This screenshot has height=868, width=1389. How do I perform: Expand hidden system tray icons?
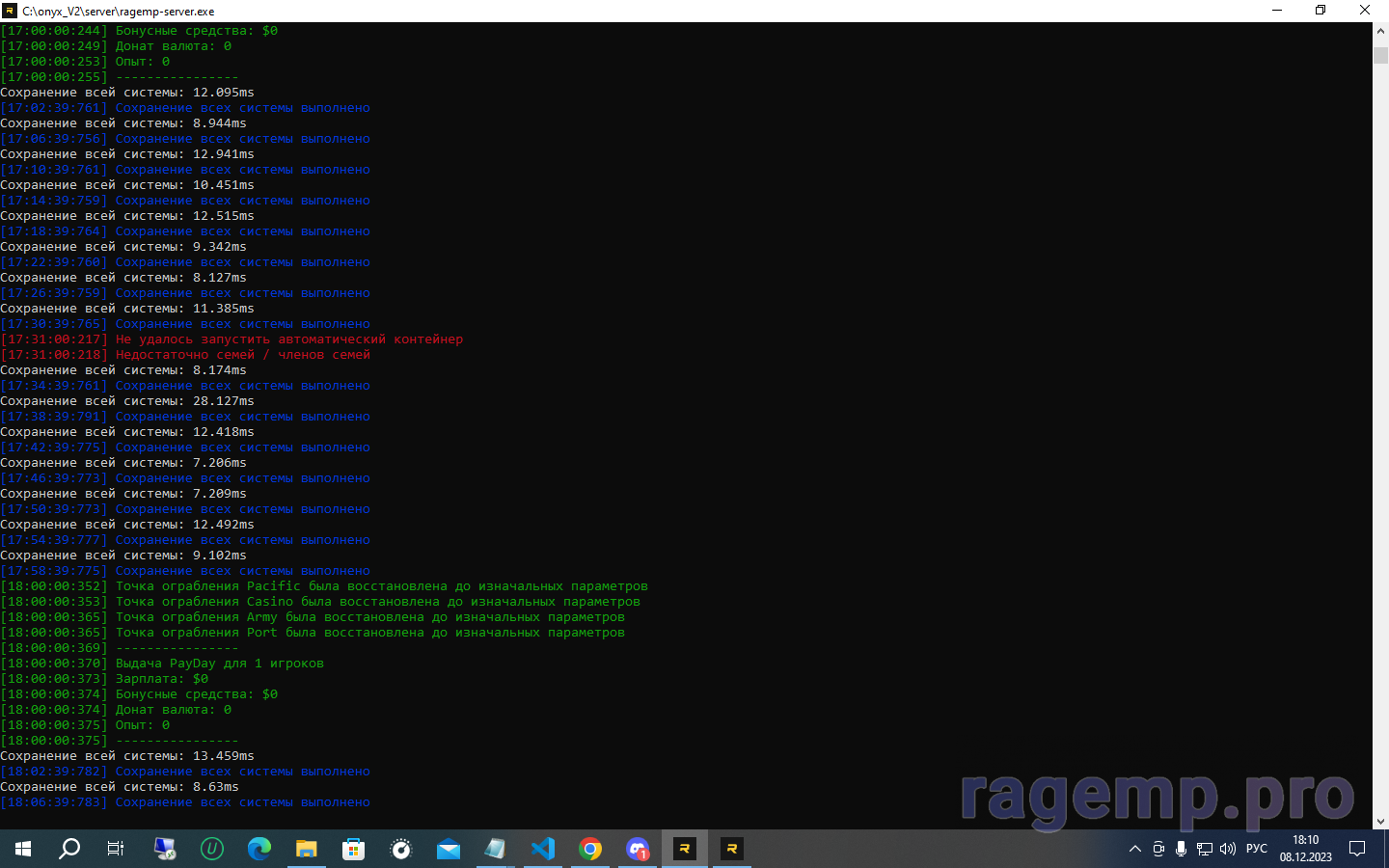pyautogui.click(x=1135, y=849)
